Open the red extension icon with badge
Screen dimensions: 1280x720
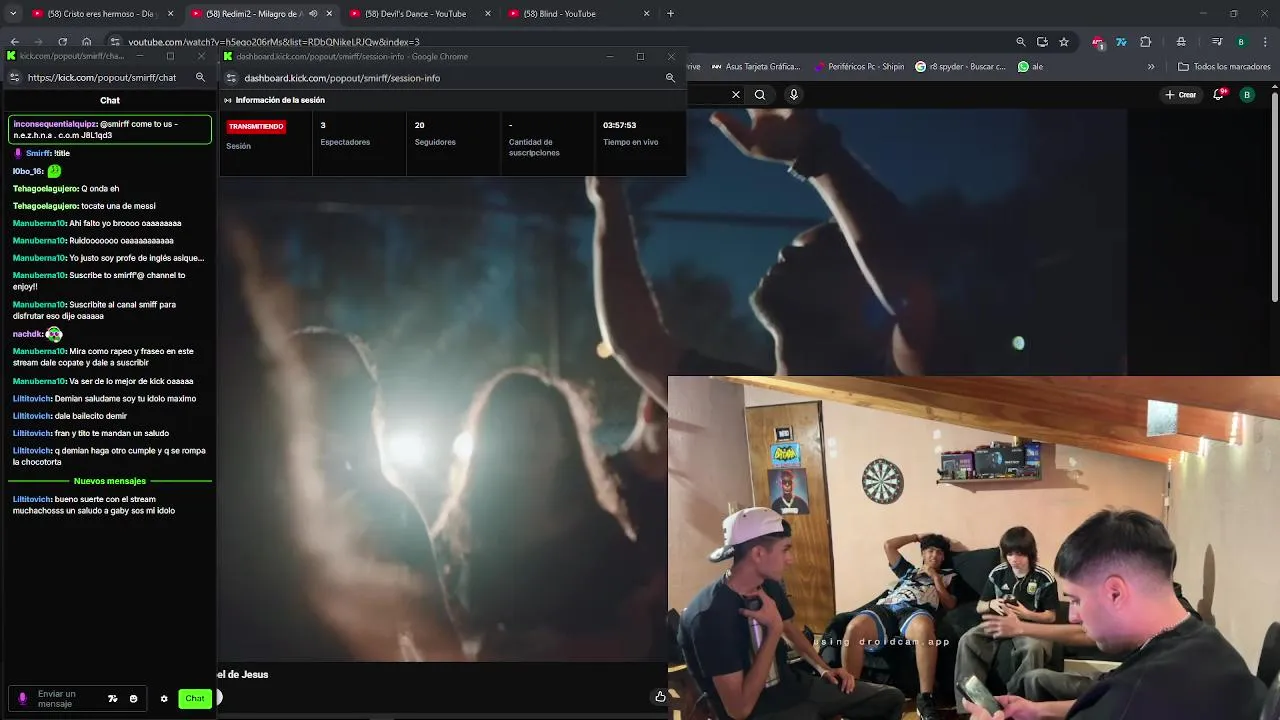[x=1098, y=42]
